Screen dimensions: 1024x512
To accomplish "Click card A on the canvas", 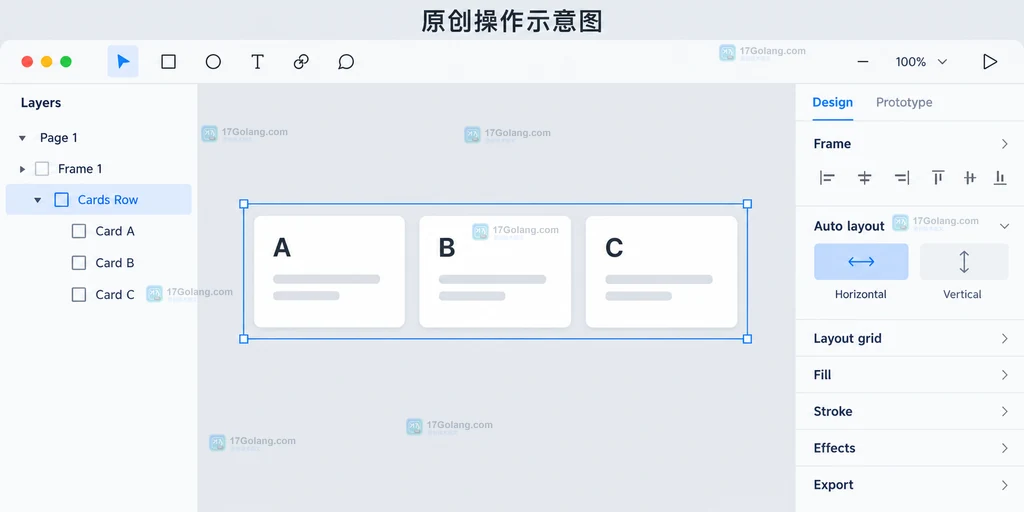I will [329, 272].
